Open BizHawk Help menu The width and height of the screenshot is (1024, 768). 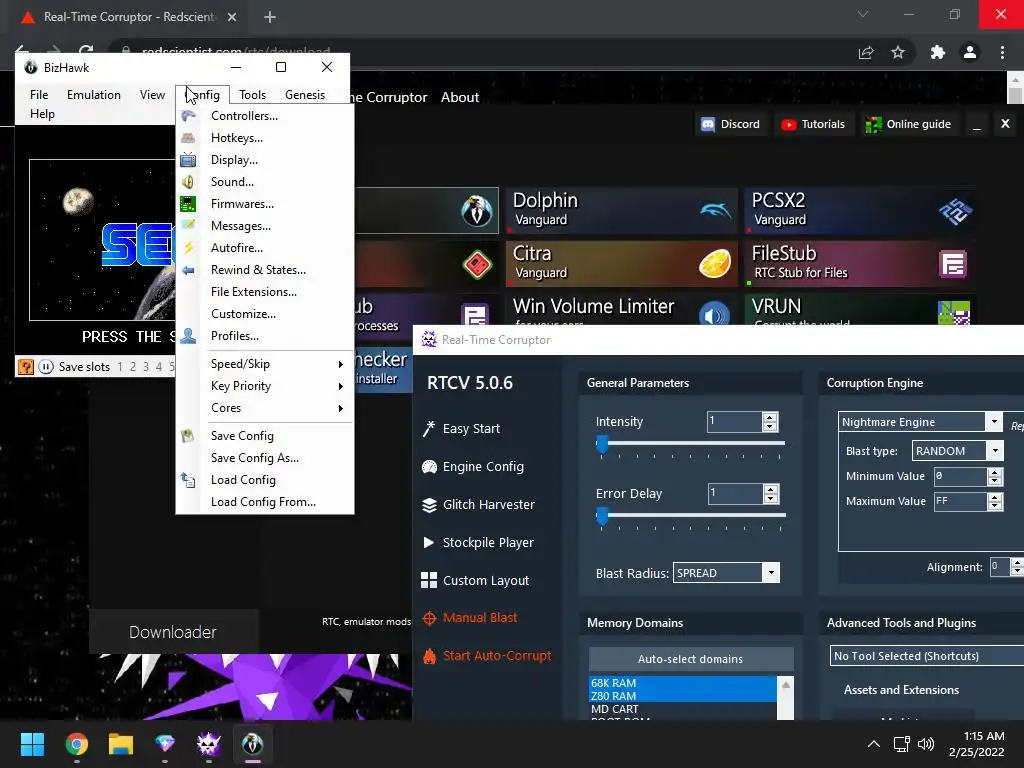42,114
